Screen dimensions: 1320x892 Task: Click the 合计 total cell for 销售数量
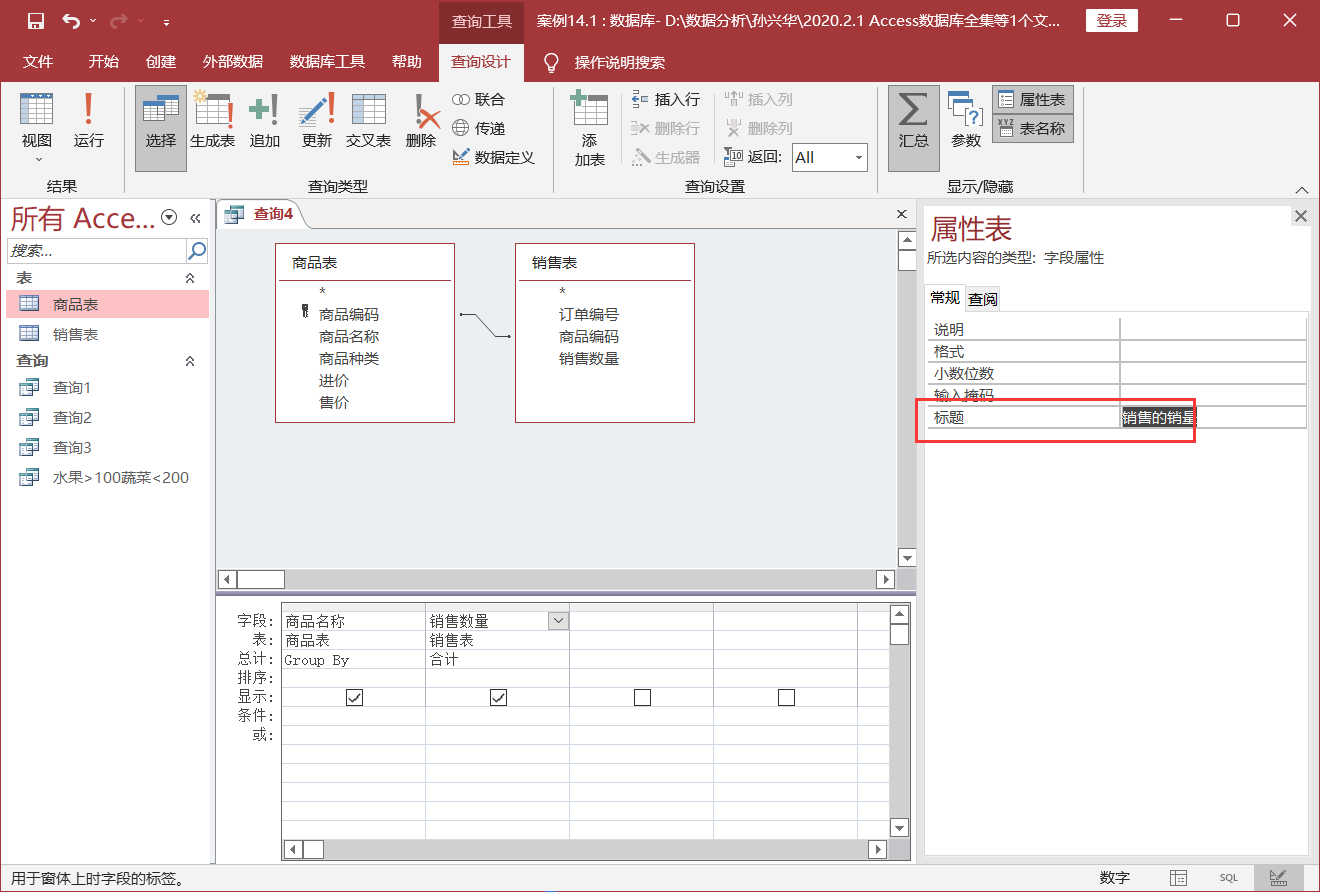coord(497,660)
